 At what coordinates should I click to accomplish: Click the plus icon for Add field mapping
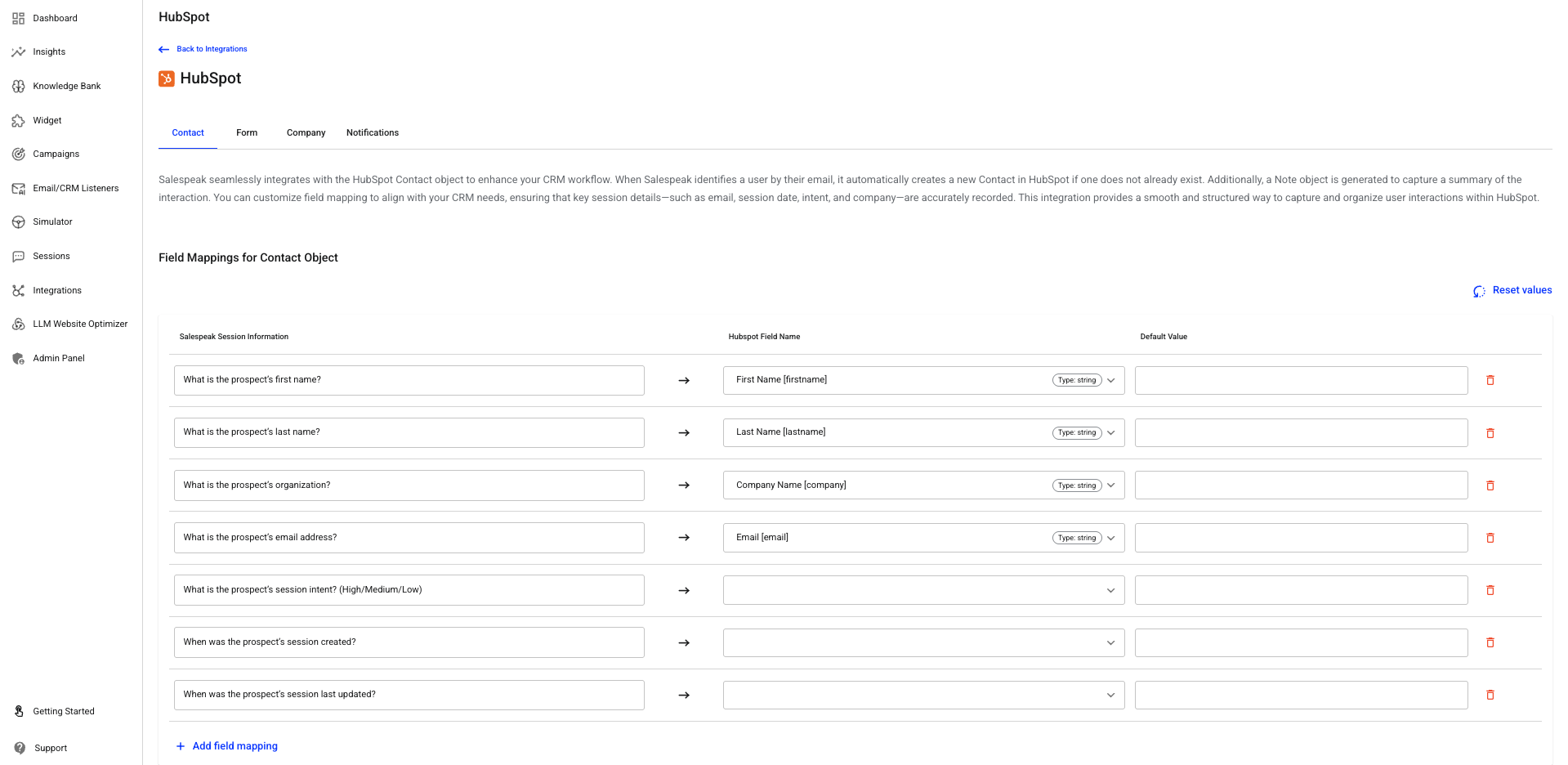click(181, 746)
